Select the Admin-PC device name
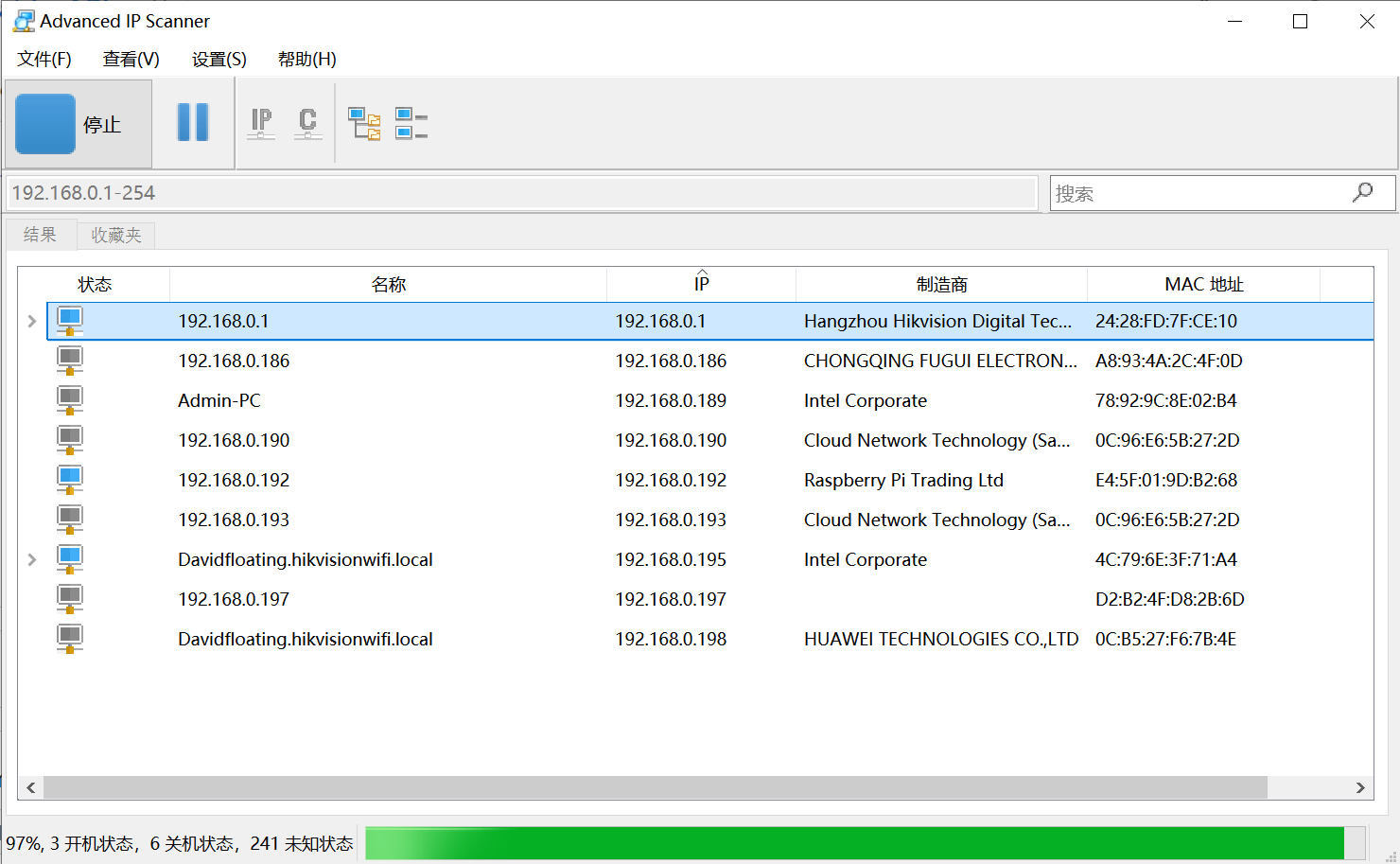This screenshot has height=864, width=1400. click(x=219, y=400)
